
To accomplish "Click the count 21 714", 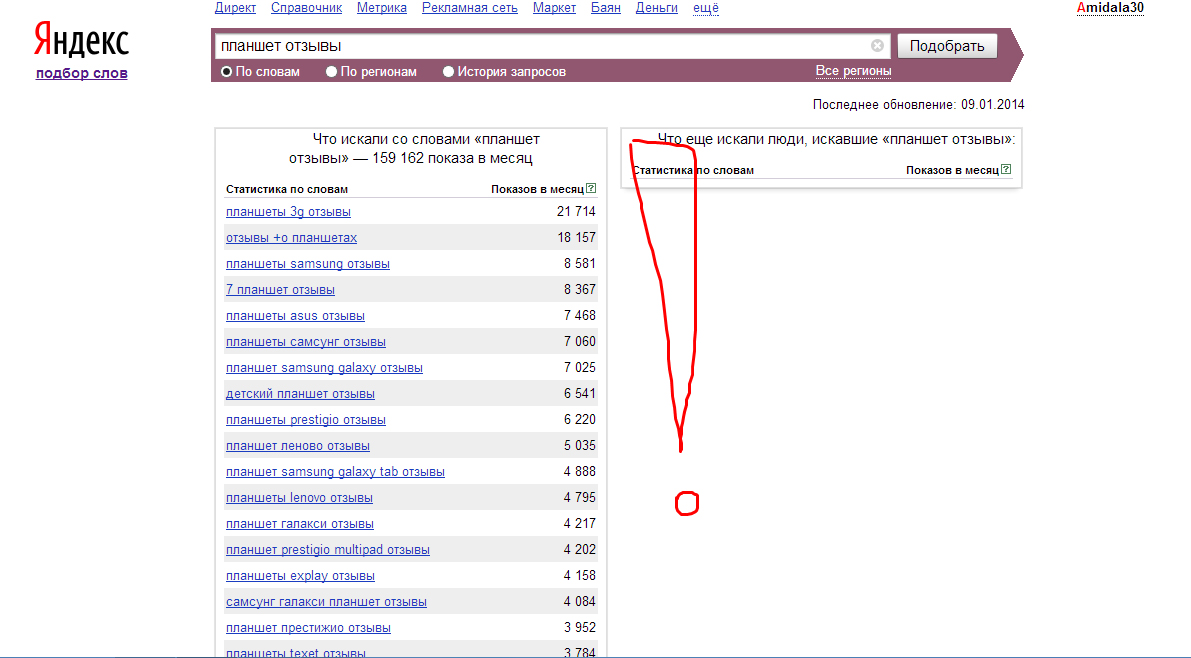I will [x=576, y=211].
